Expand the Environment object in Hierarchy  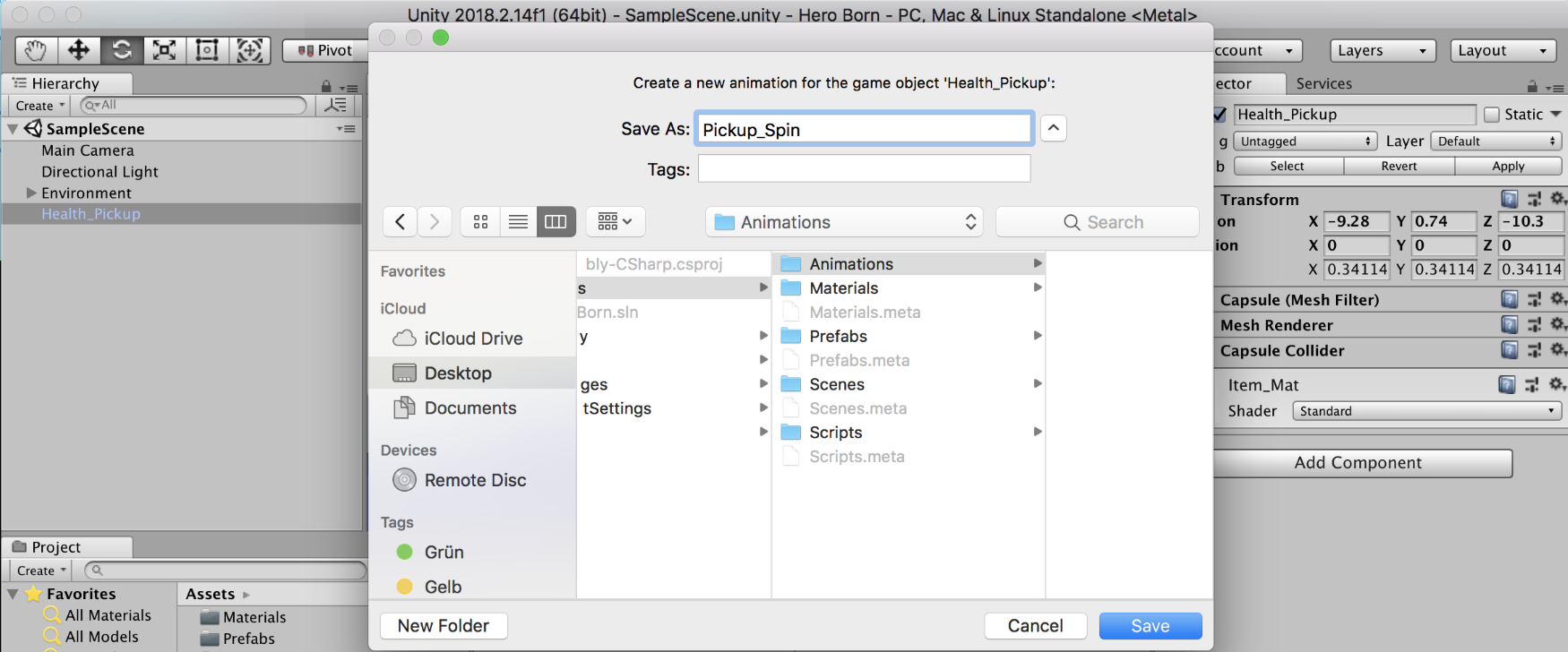point(31,193)
